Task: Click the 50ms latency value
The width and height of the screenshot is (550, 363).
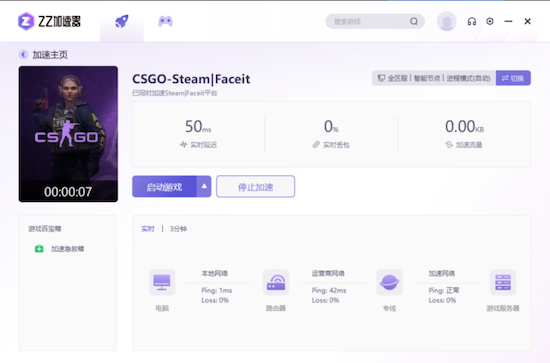Action: (x=198, y=126)
